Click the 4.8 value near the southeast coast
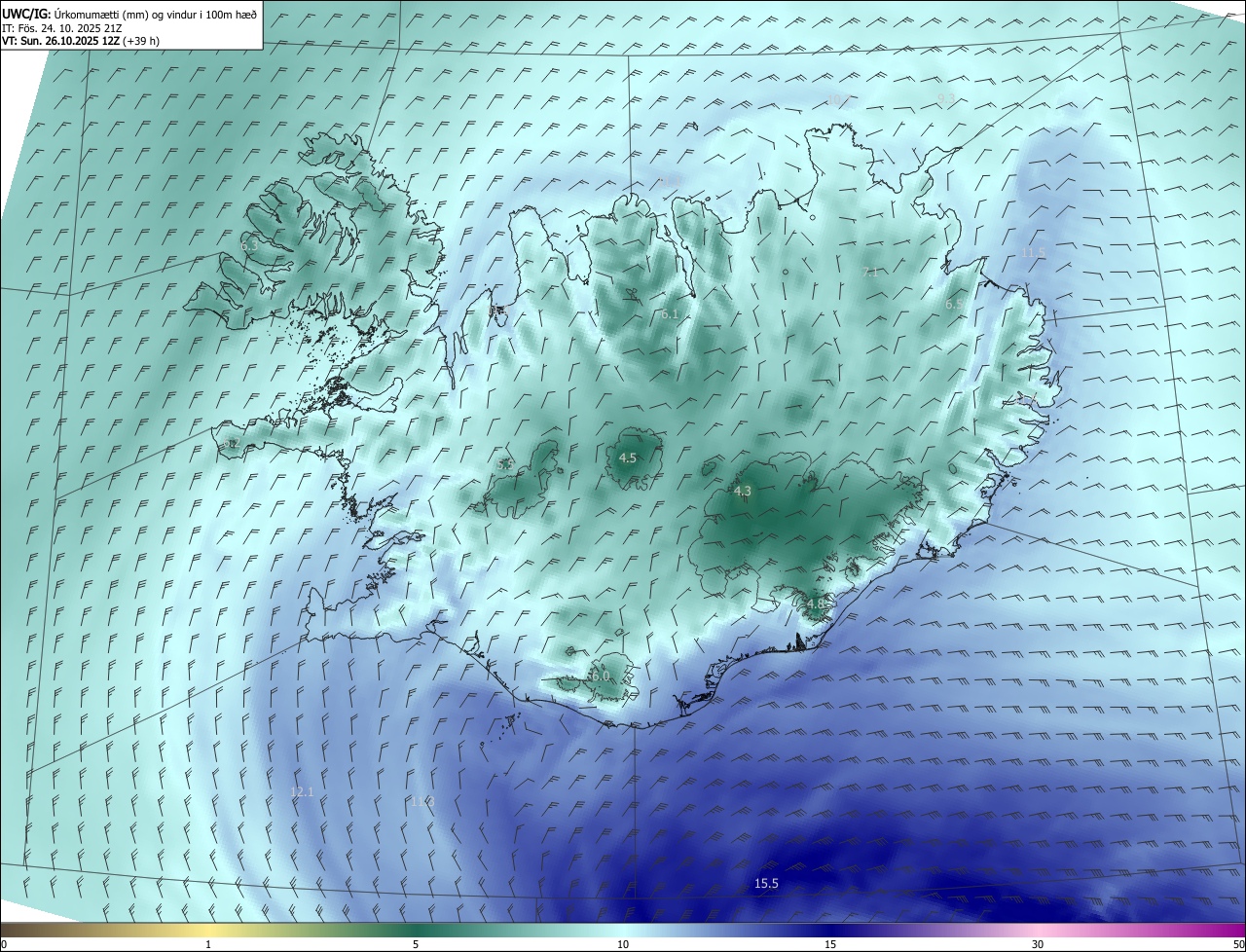The height and width of the screenshot is (952, 1246). 815,604
